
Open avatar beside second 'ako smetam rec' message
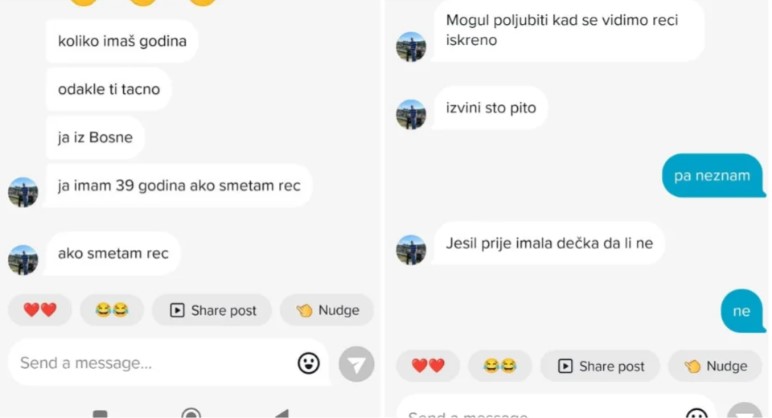point(23,259)
